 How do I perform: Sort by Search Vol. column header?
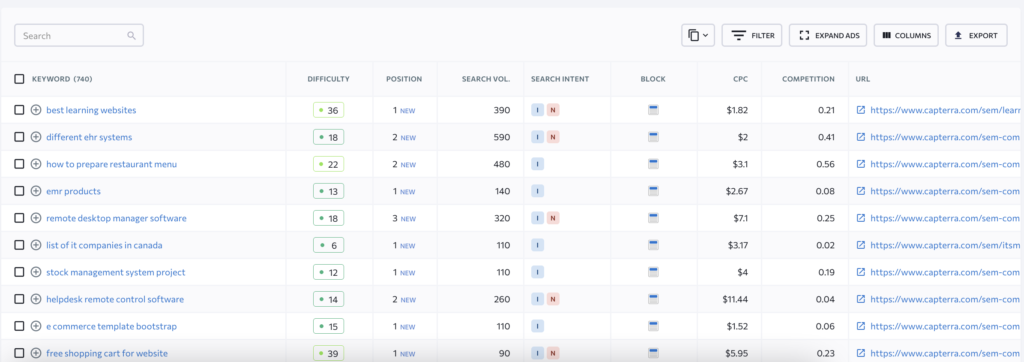click(x=486, y=79)
